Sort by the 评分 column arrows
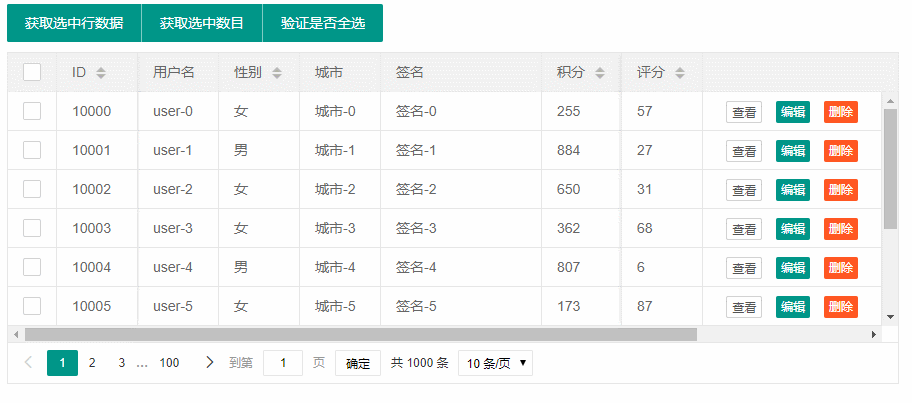912x403 pixels. (680, 73)
